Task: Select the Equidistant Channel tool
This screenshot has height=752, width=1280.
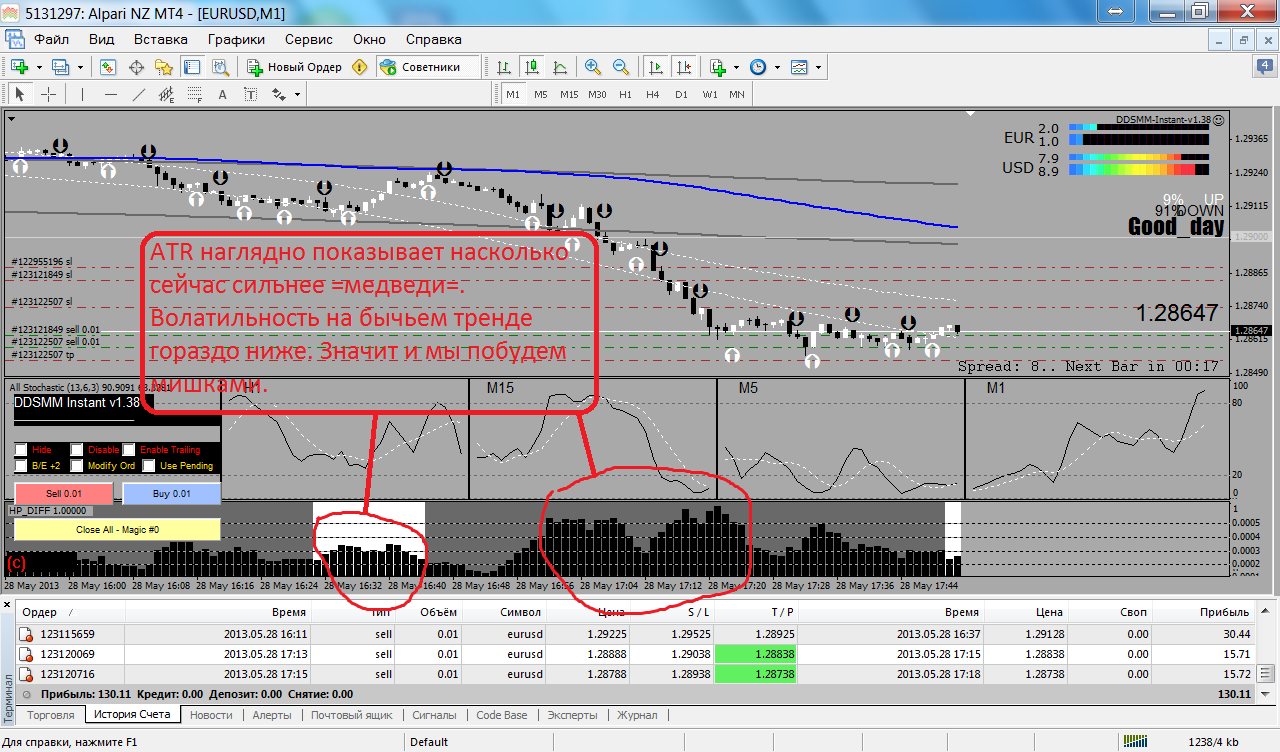Action: (x=166, y=94)
